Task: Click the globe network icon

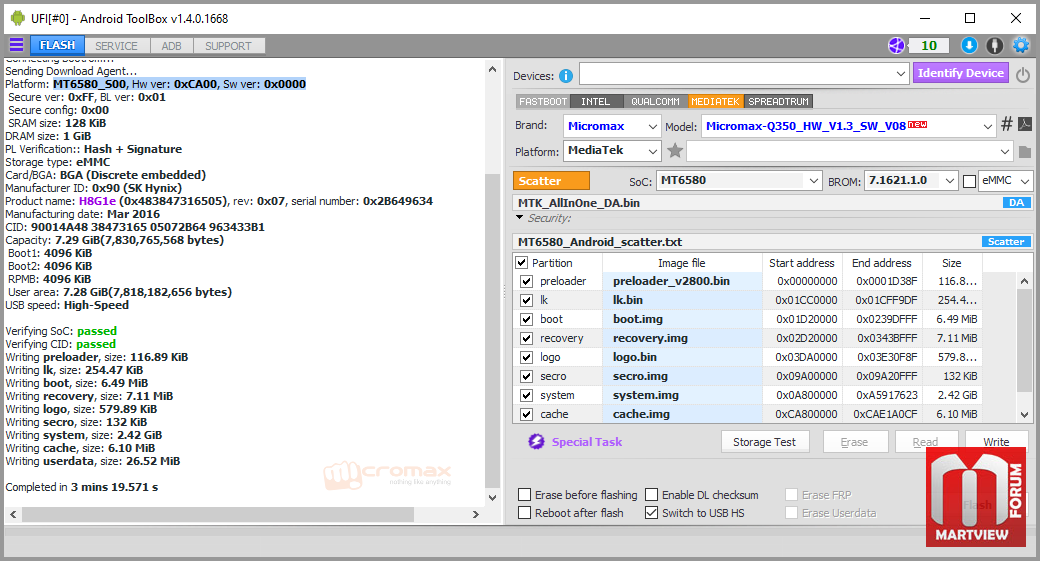Action: [x=896, y=45]
